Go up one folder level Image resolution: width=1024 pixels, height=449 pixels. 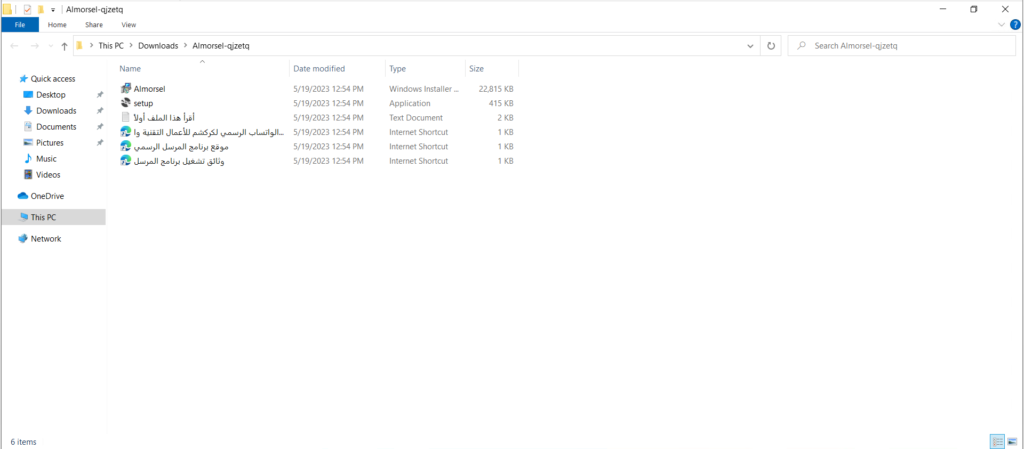[64, 46]
